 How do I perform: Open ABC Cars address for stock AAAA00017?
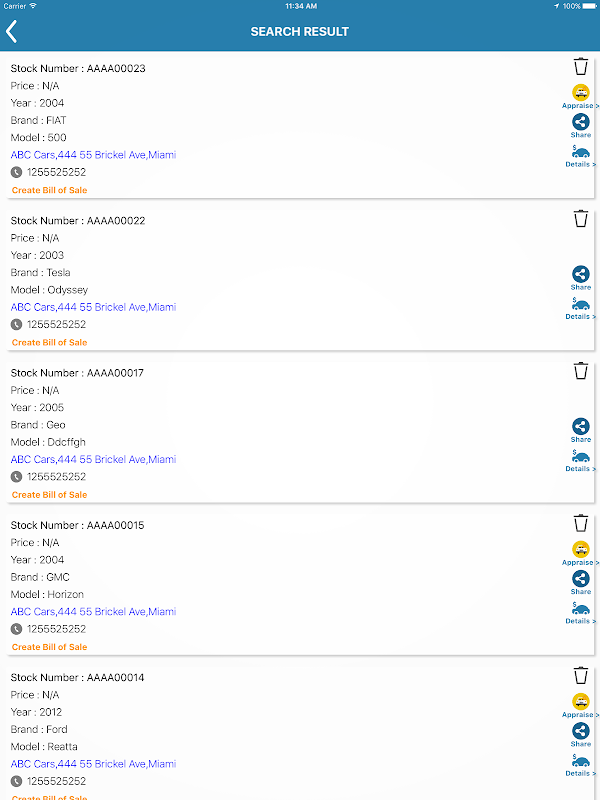93,460
